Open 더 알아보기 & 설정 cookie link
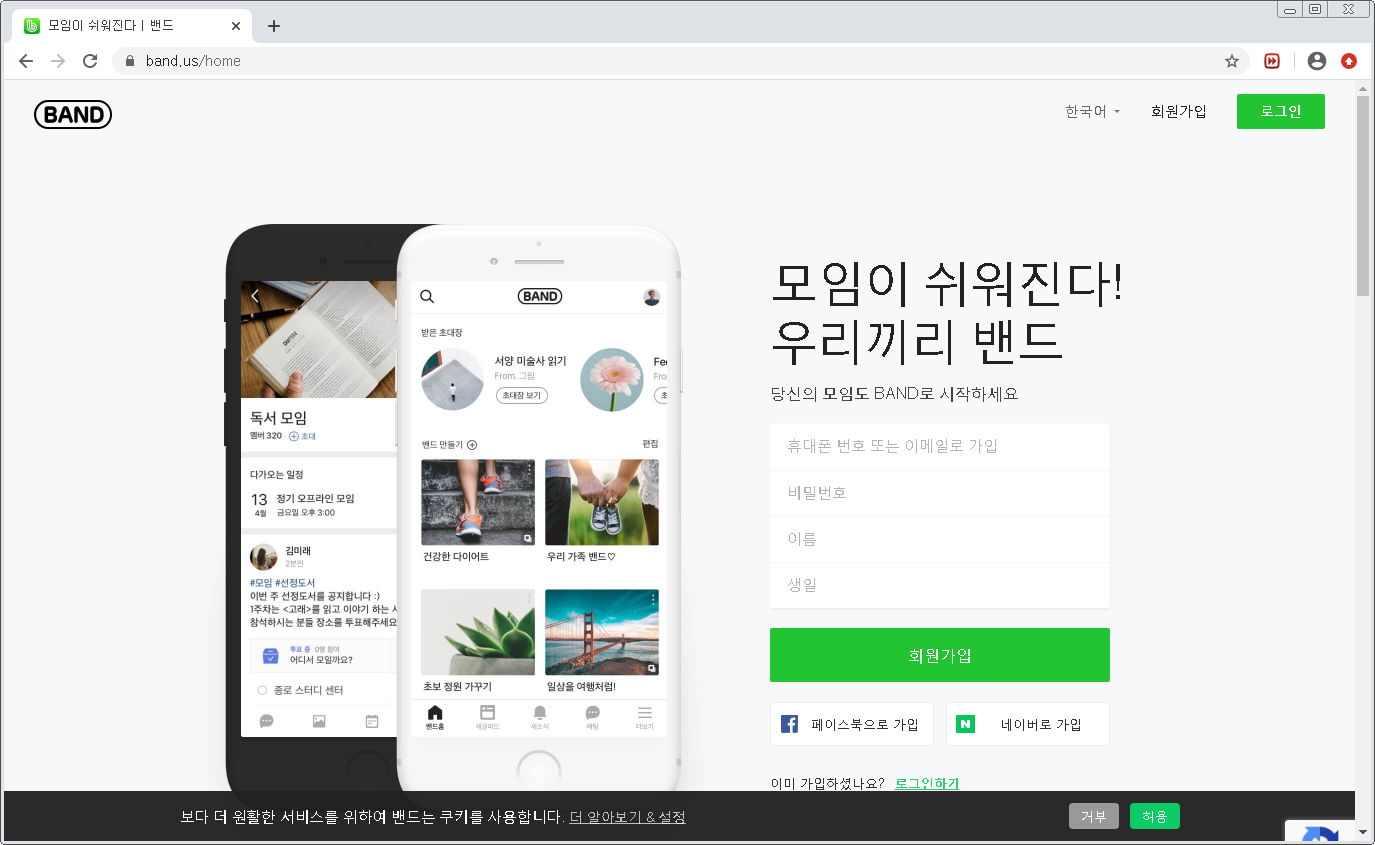Image resolution: width=1375 pixels, height=845 pixels. 628,817
